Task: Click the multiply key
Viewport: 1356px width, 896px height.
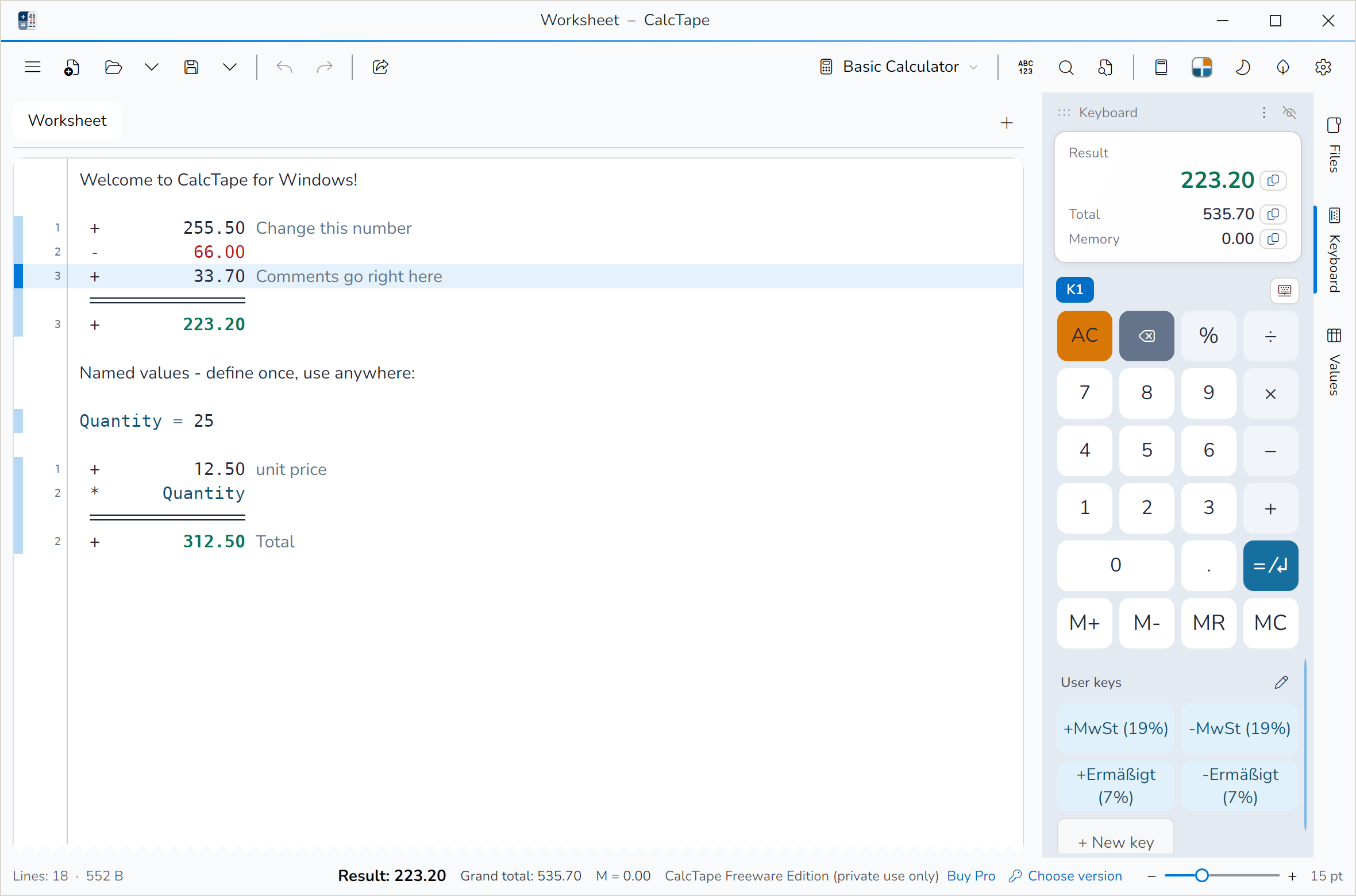Action: coord(1271,393)
